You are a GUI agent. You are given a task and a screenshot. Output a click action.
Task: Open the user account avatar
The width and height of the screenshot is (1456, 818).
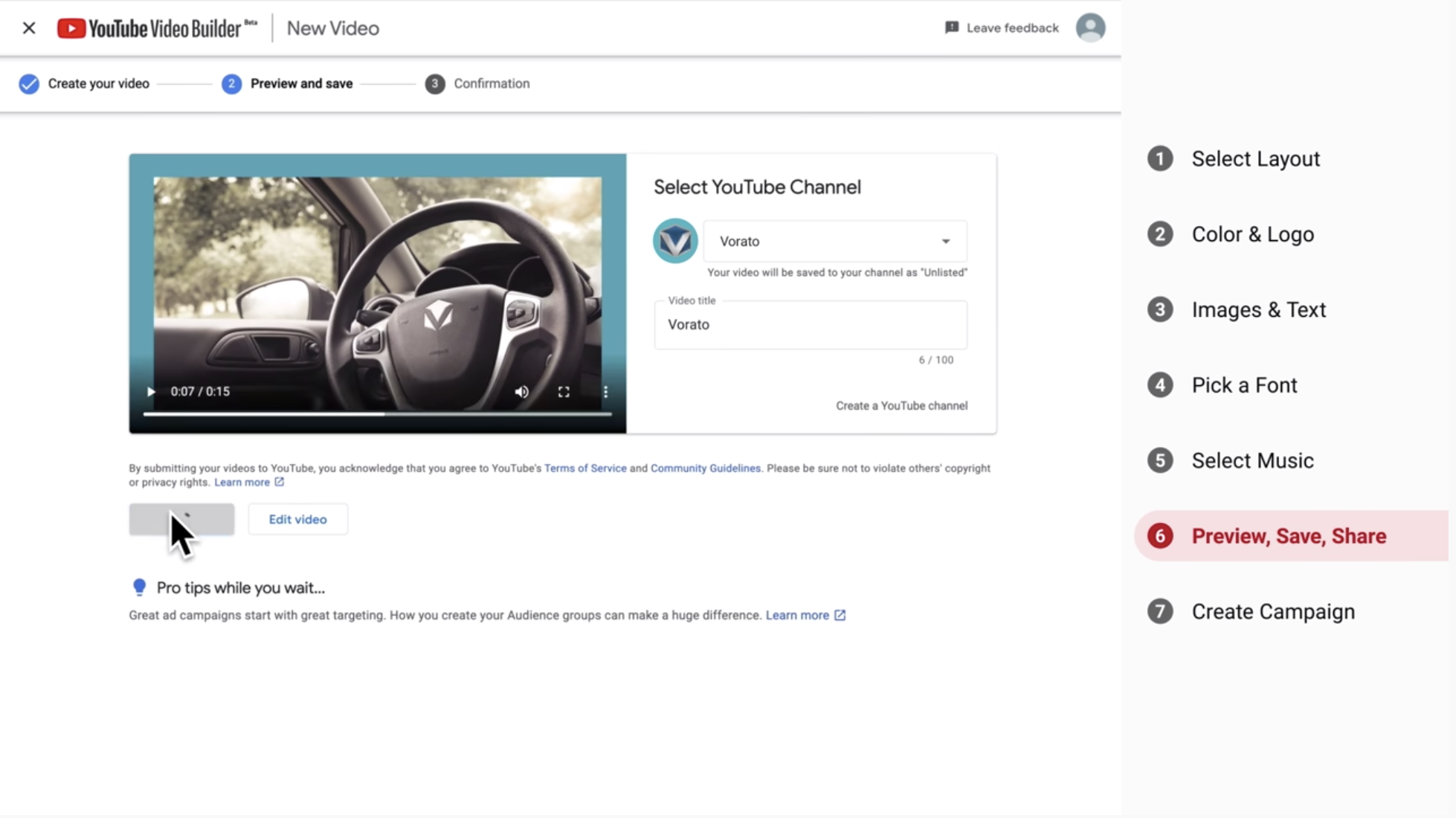[1090, 28]
